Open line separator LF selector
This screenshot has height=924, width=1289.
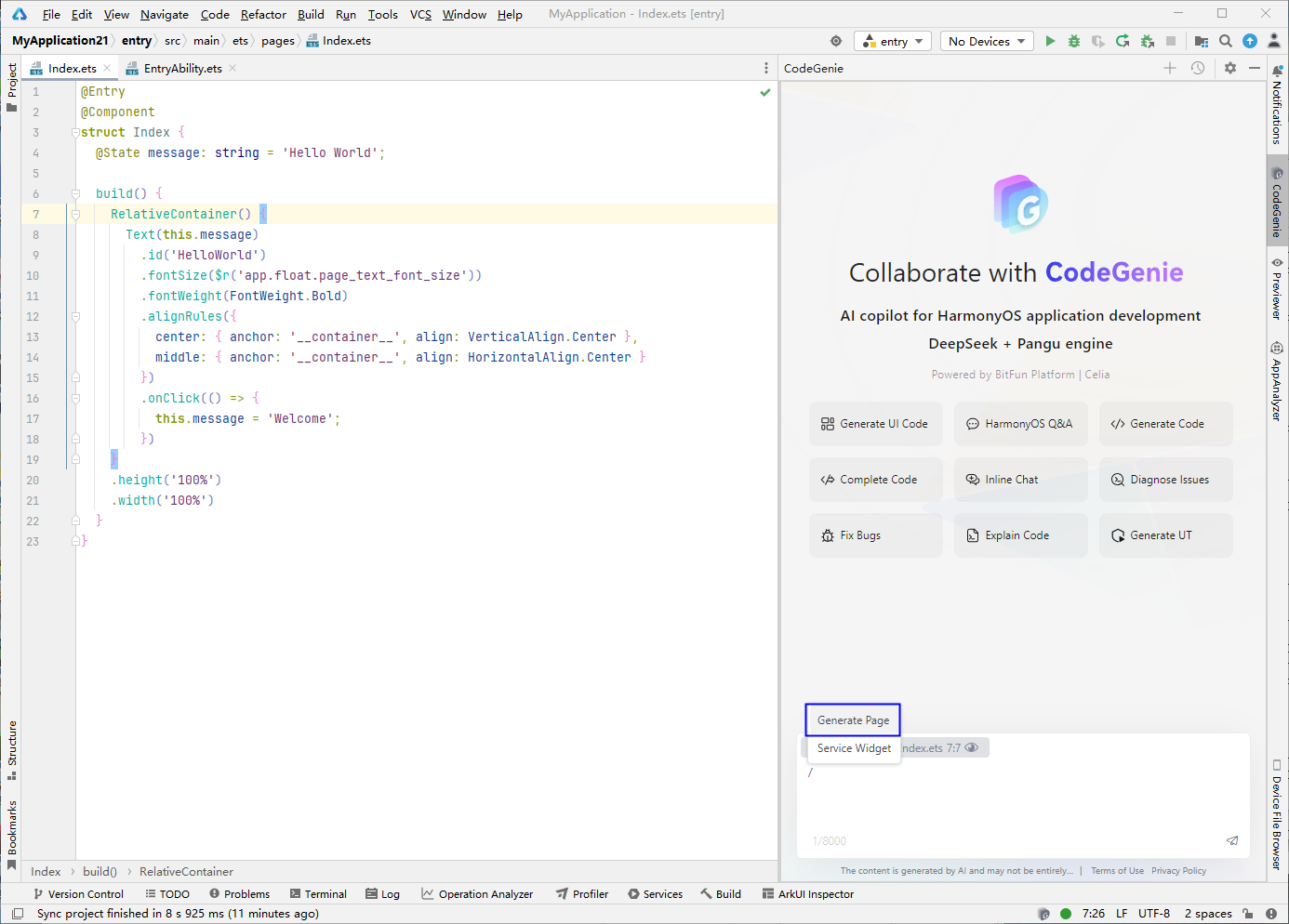click(x=1122, y=914)
